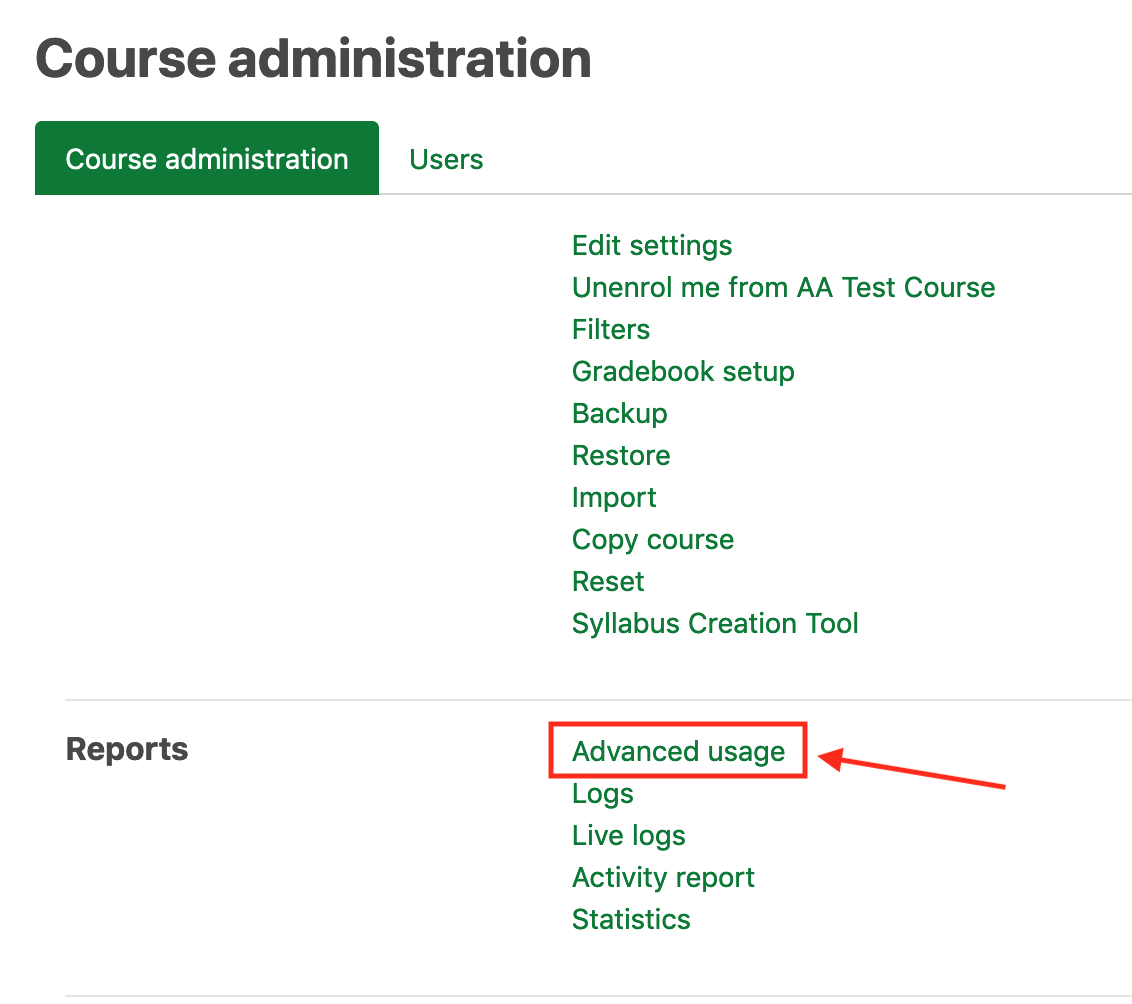The height and width of the screenshot is (1004, 1132).
Task: Click the Reset link
Action: (x=608, y=582)
